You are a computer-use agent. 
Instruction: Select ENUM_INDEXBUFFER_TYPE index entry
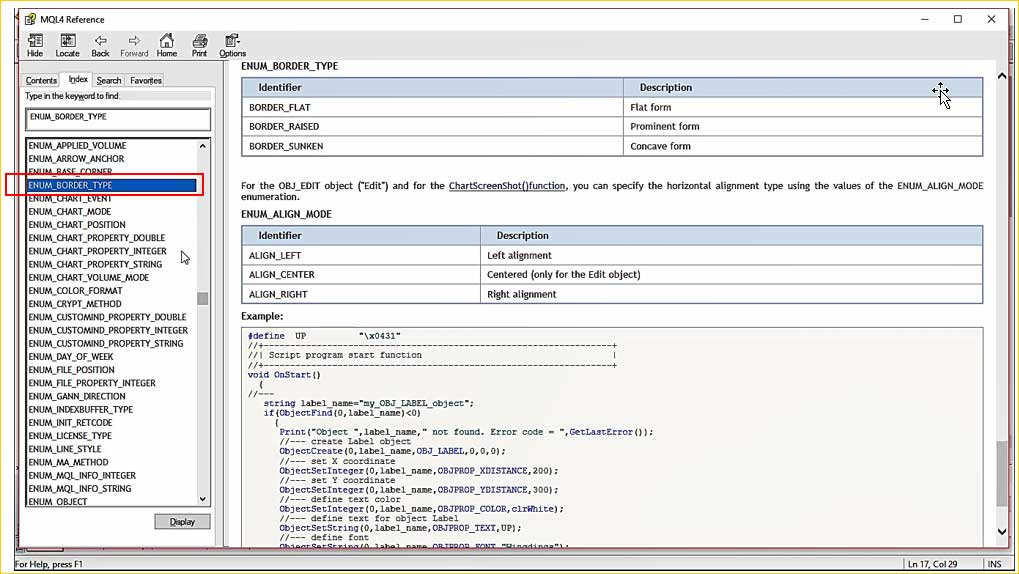click(81, 410)
